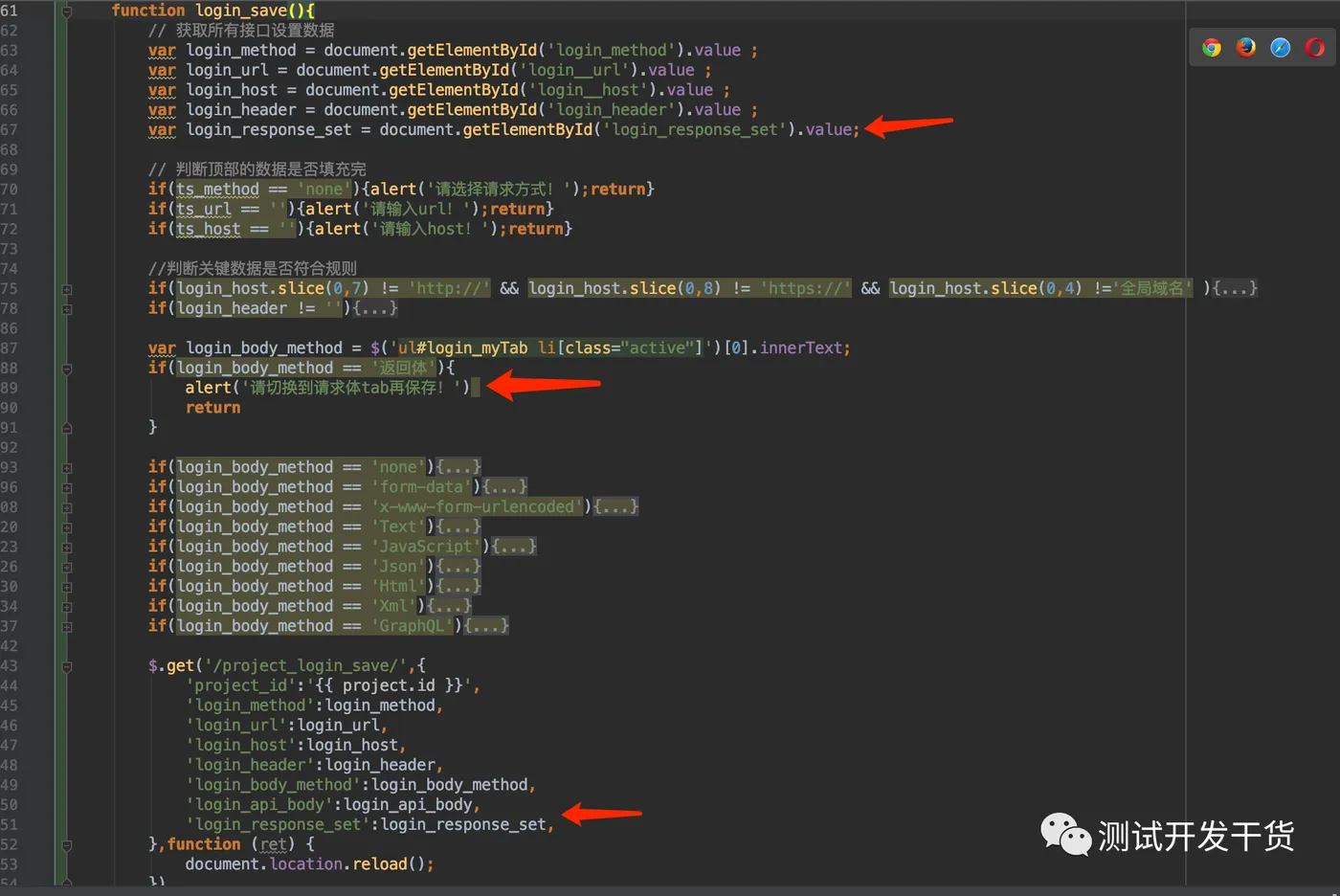The height and width of the screenshot is (896, 1340).
Task: Expand the folded {...} after login_header != ''
Action: [x=375, y=308]
